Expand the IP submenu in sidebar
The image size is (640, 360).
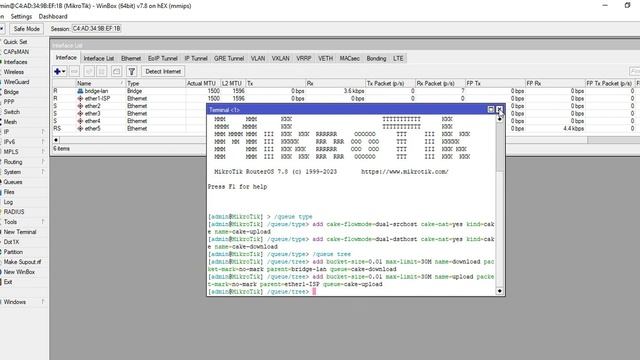point(43,132)
